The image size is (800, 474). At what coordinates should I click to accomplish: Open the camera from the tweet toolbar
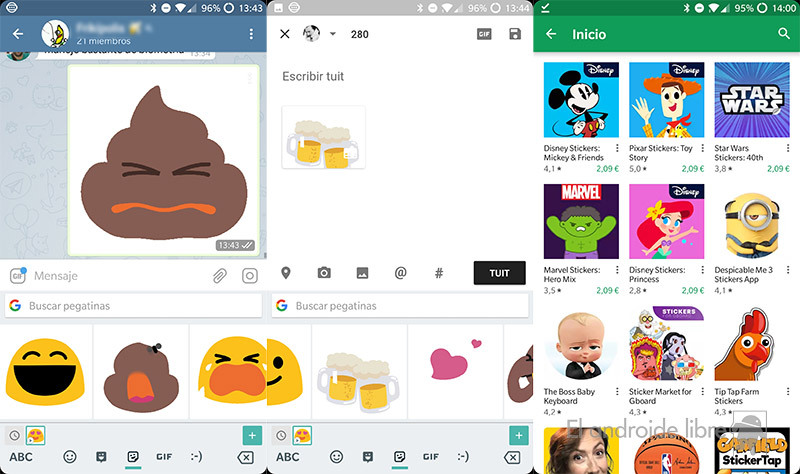324,273
